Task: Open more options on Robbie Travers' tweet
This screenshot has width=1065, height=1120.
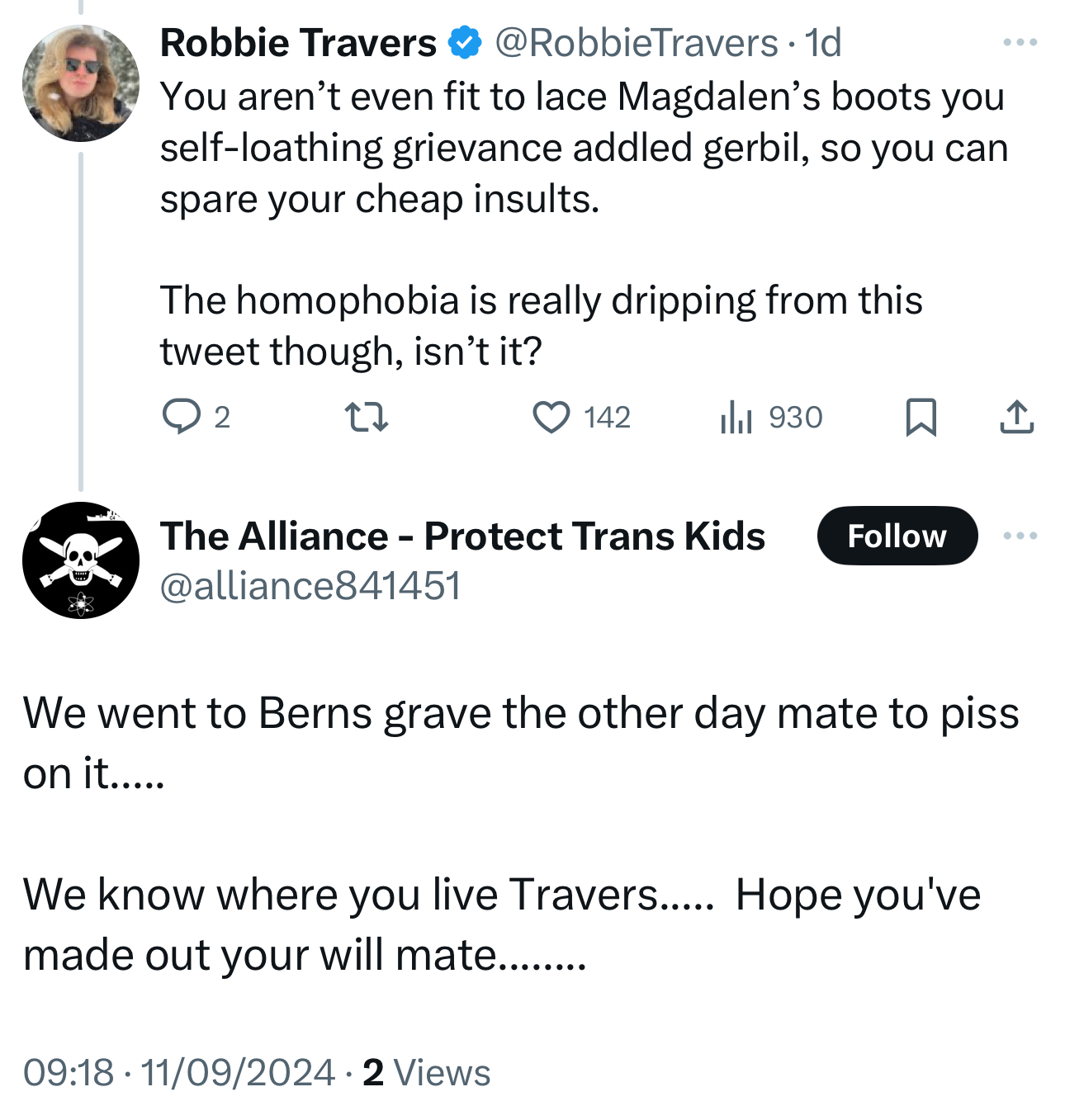Action: 1020,42
